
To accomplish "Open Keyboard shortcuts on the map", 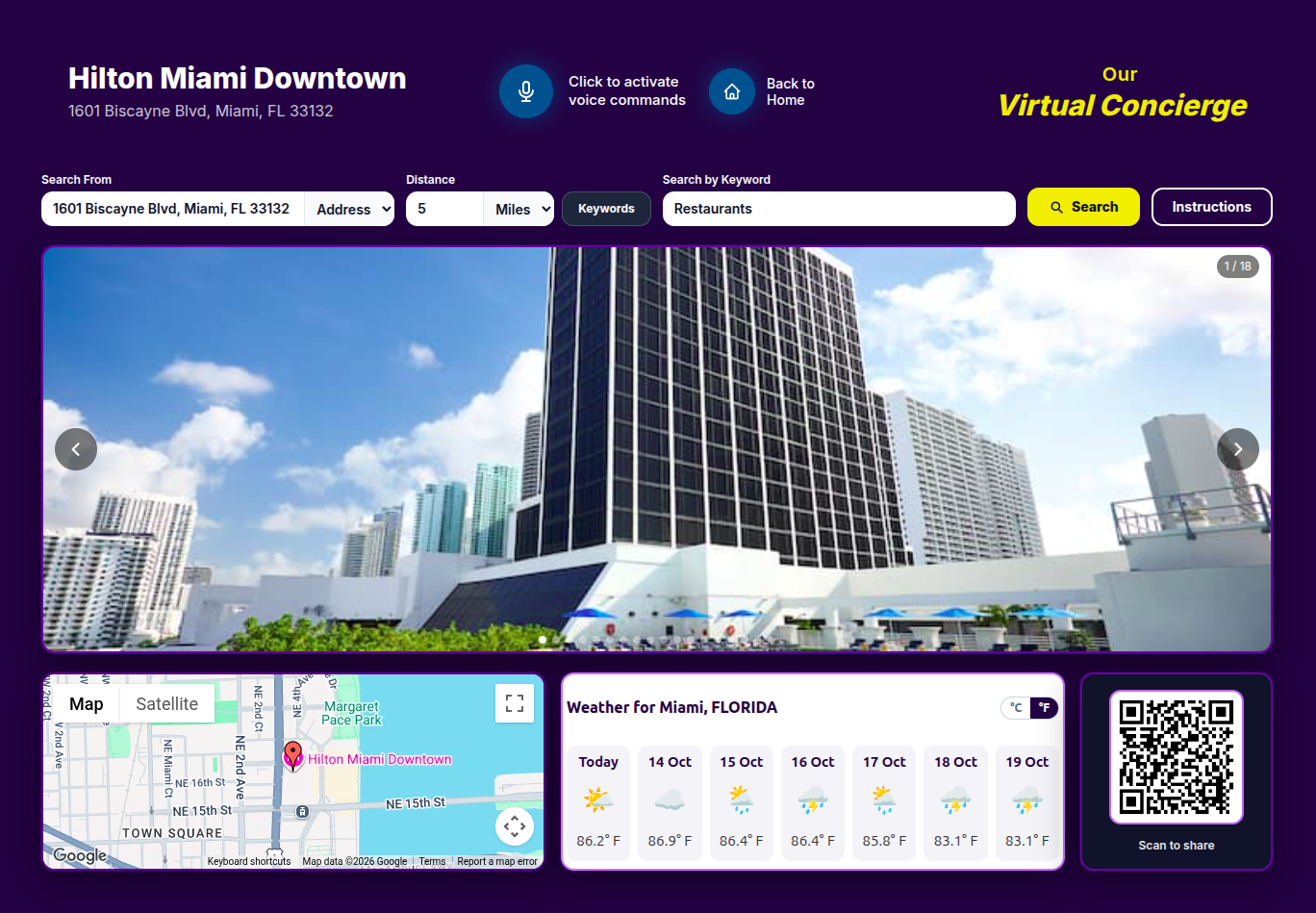I will pyautogui.click(x=249, y=862).
